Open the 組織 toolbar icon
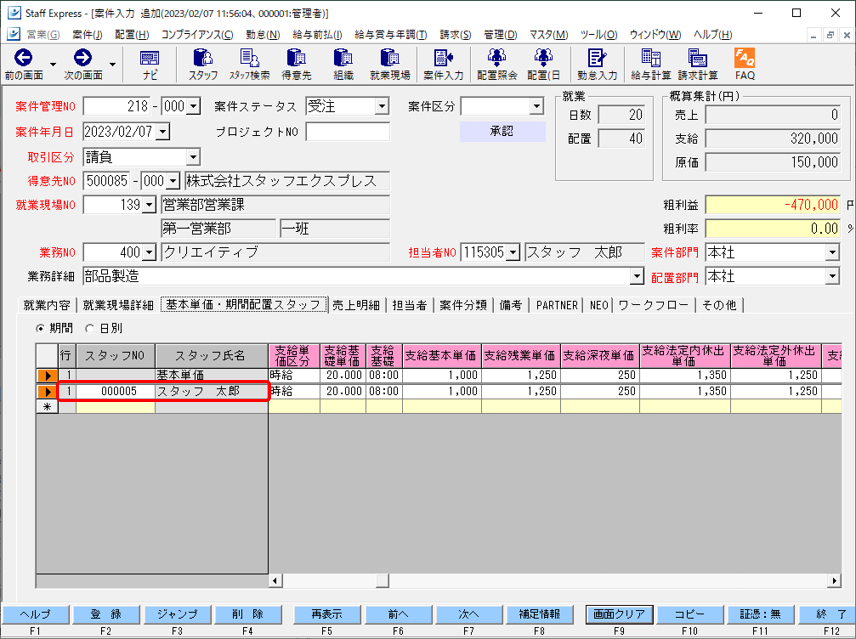 [x=343, y=57]
